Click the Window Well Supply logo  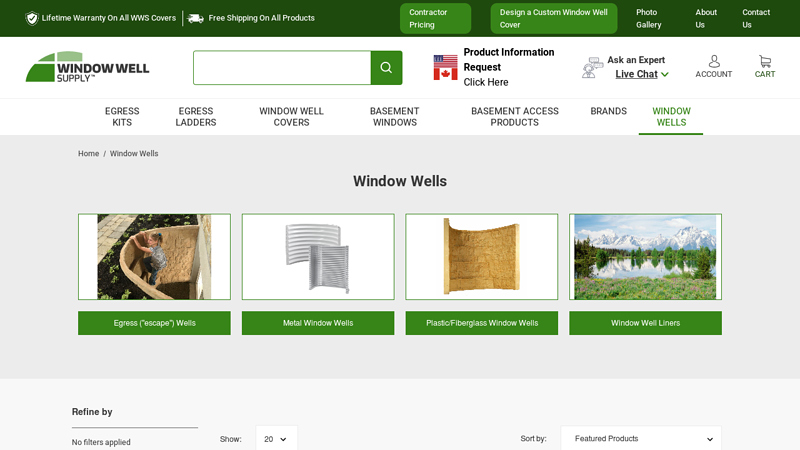87,67
